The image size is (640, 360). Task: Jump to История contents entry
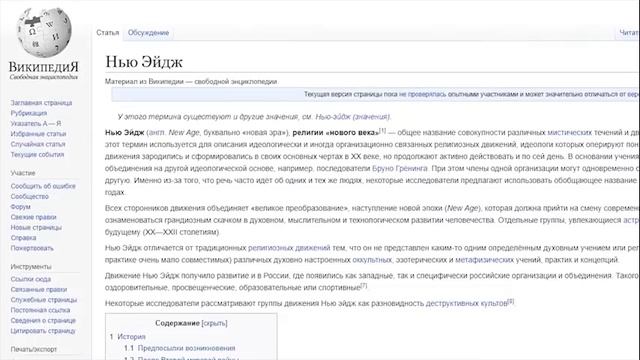tap(131, 337)
